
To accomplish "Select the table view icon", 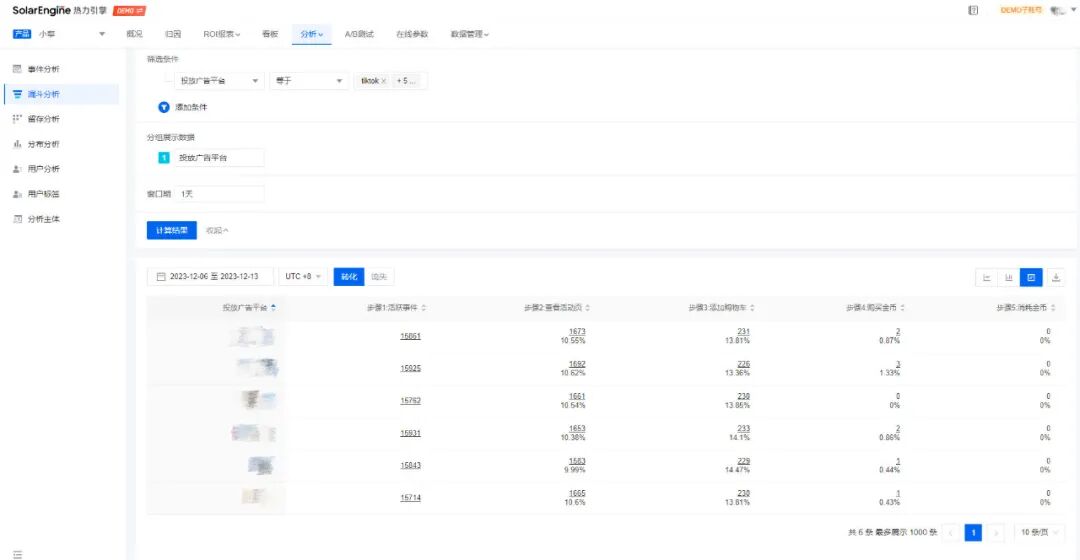I will 1031,278.
